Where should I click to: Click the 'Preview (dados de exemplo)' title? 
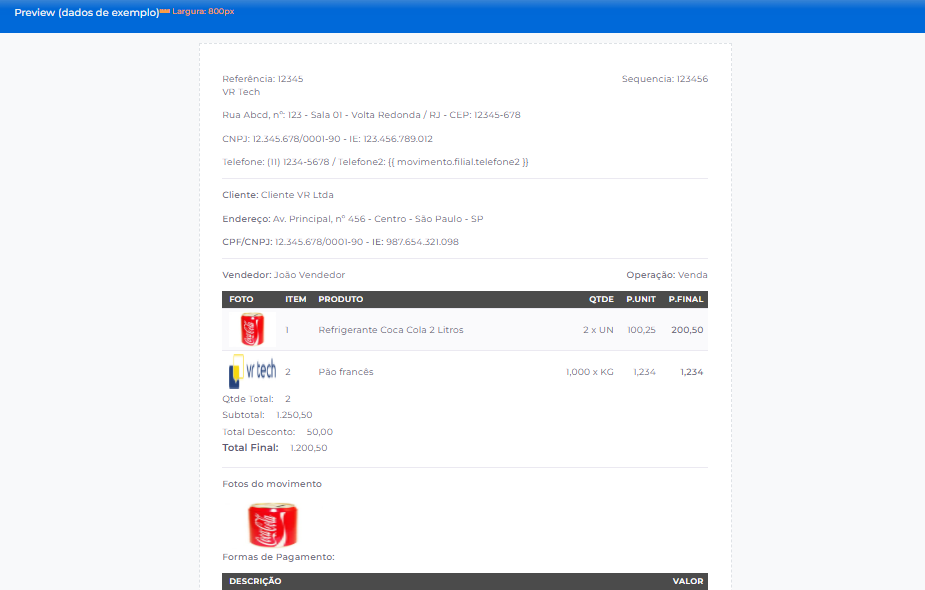click(87, 12)
